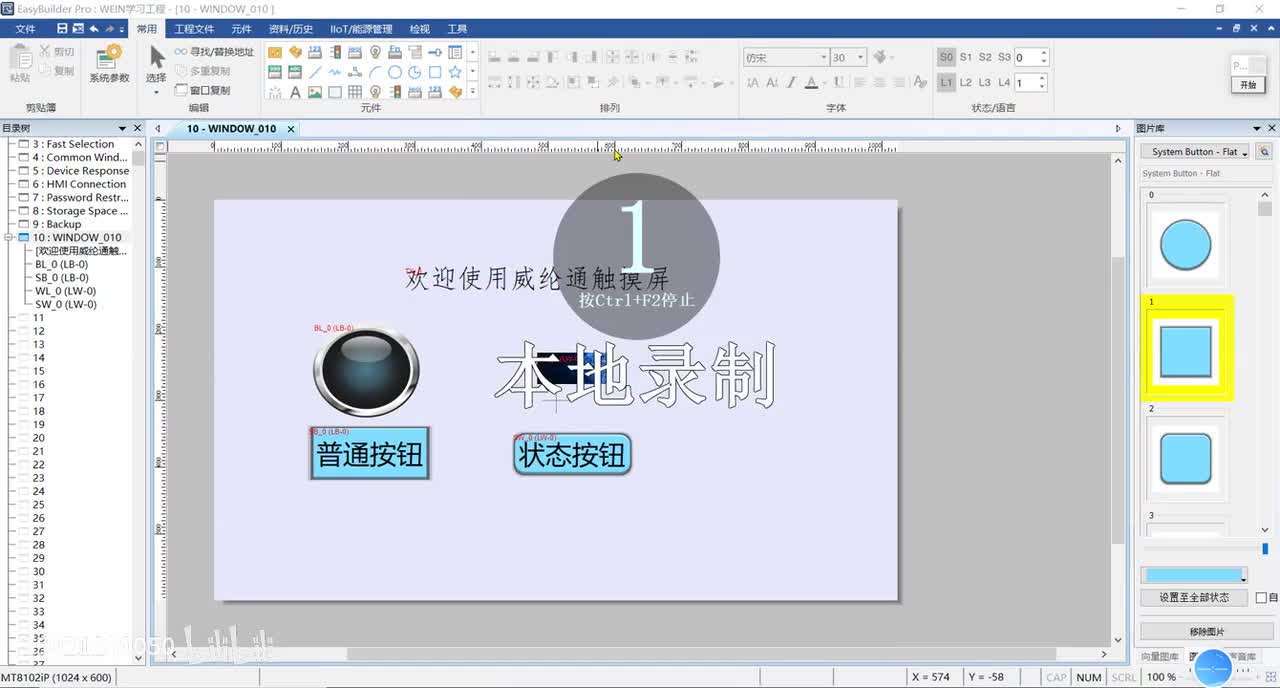Select the Rectangle drawing tool
Screen dimensions: 1280x688
coord(435,72)
